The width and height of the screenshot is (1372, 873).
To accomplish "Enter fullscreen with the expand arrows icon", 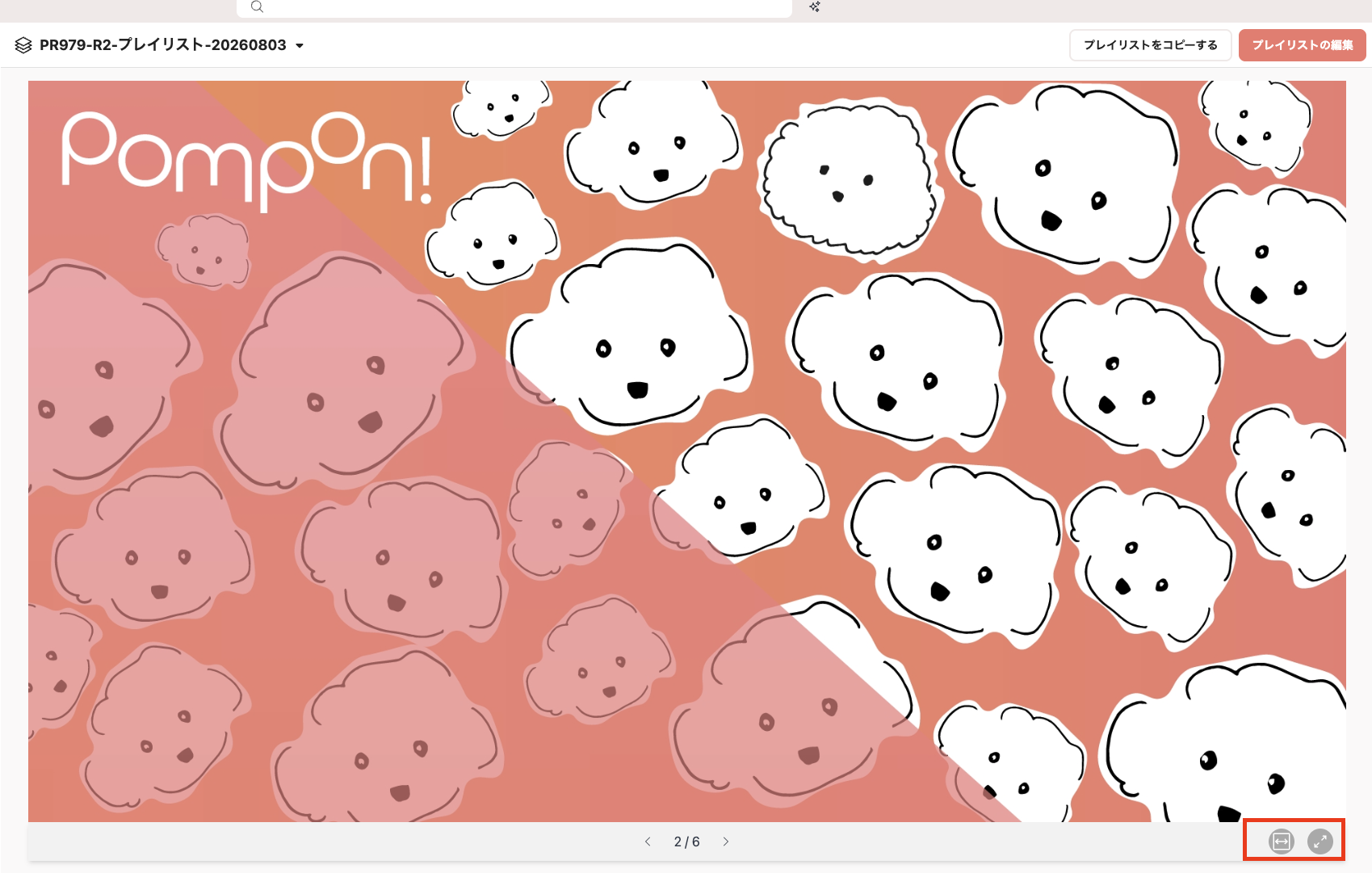I will click(x=1320, y=842).
